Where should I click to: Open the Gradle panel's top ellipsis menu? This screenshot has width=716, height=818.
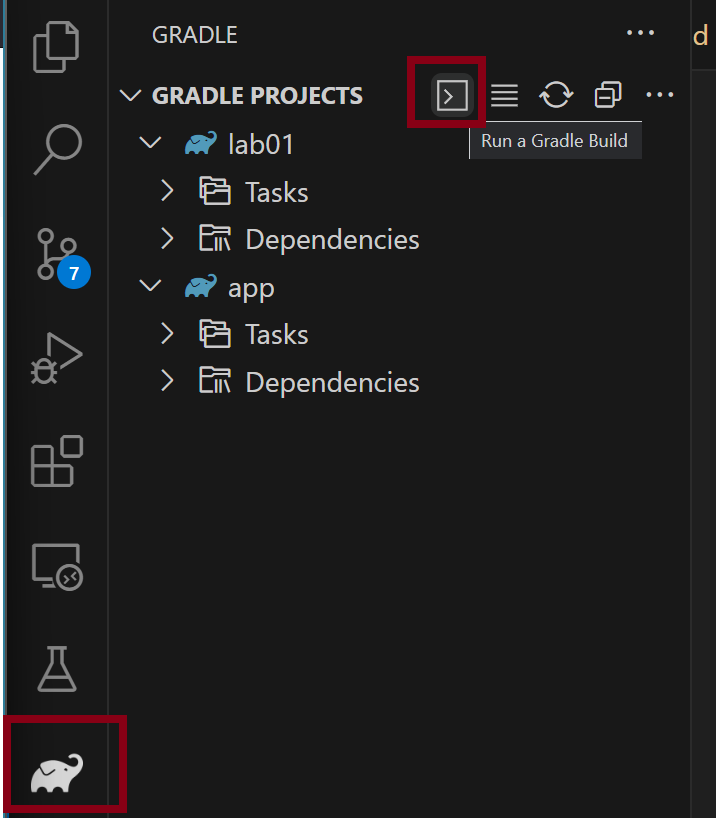640,33
